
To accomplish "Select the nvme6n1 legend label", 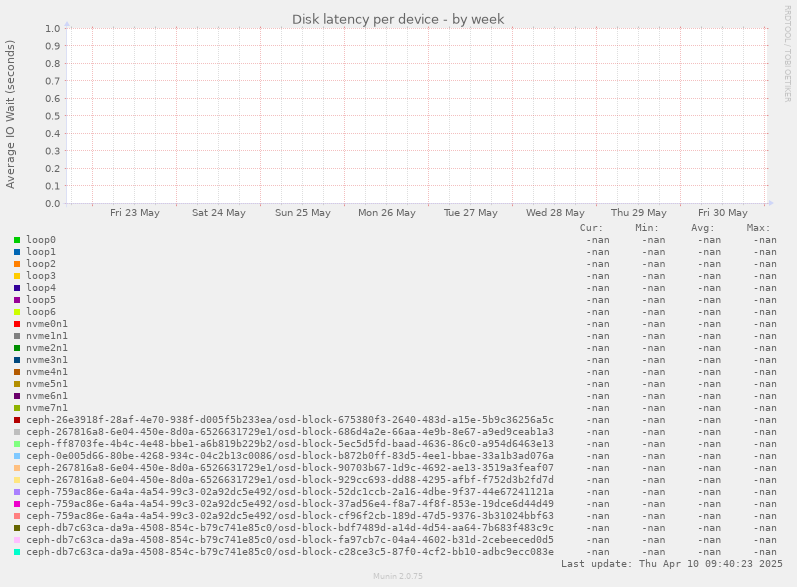I will tap(47, 396).
